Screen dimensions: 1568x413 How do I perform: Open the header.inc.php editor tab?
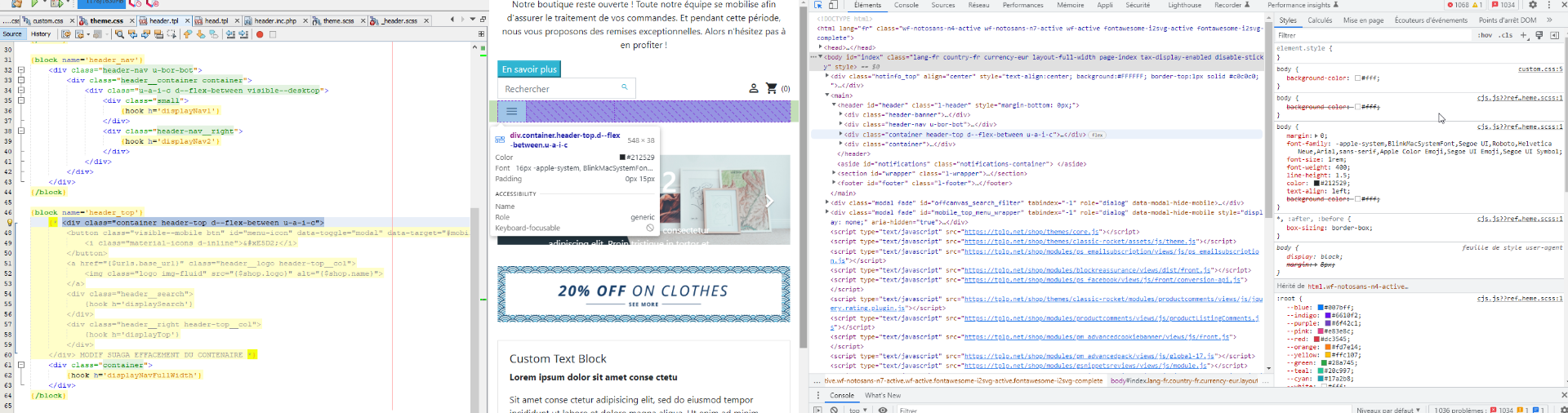tap(275, 20)
